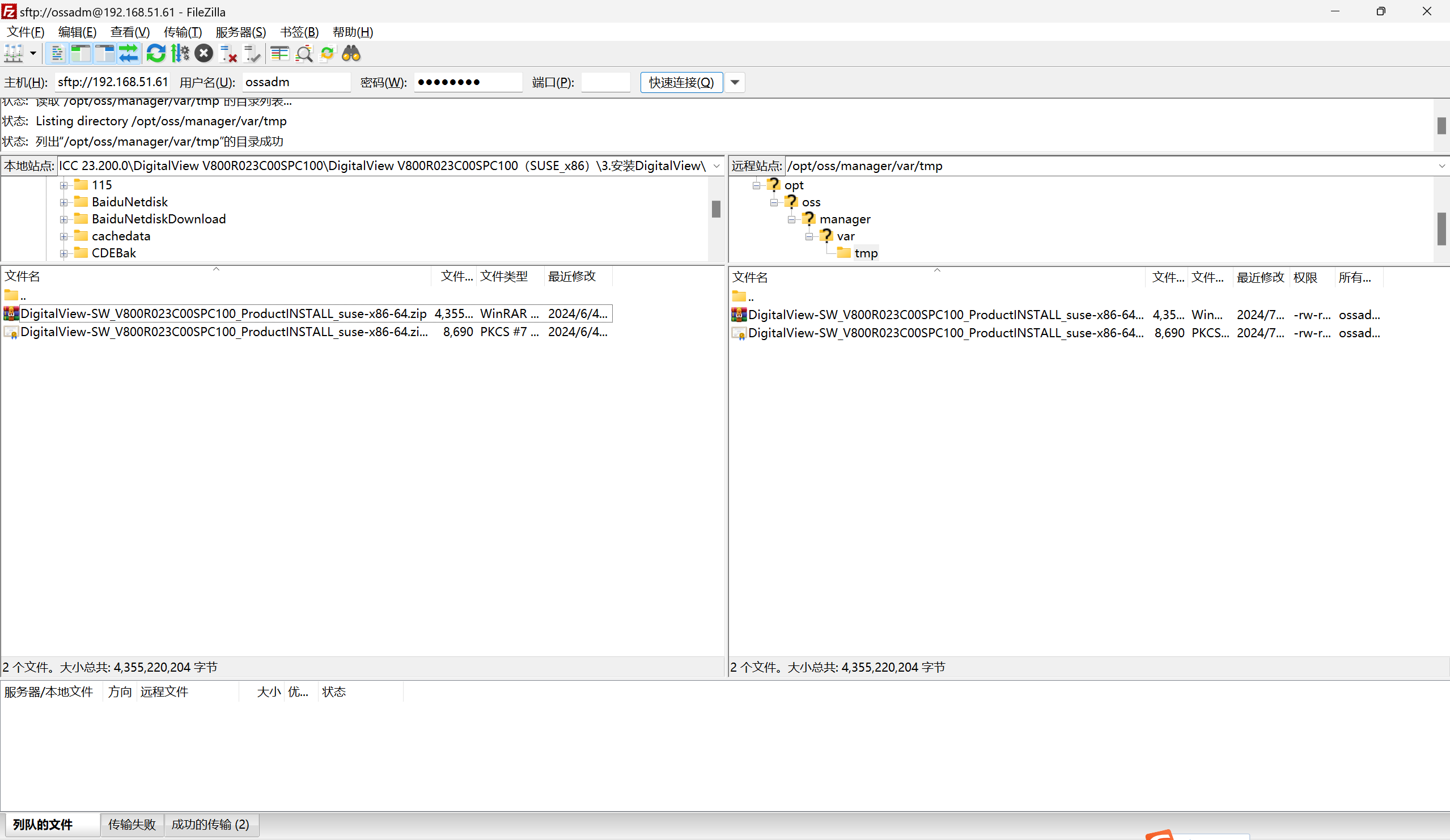Sort remote files by 权限 column
Screen dimensions: 1450x840
[1311, 278]
